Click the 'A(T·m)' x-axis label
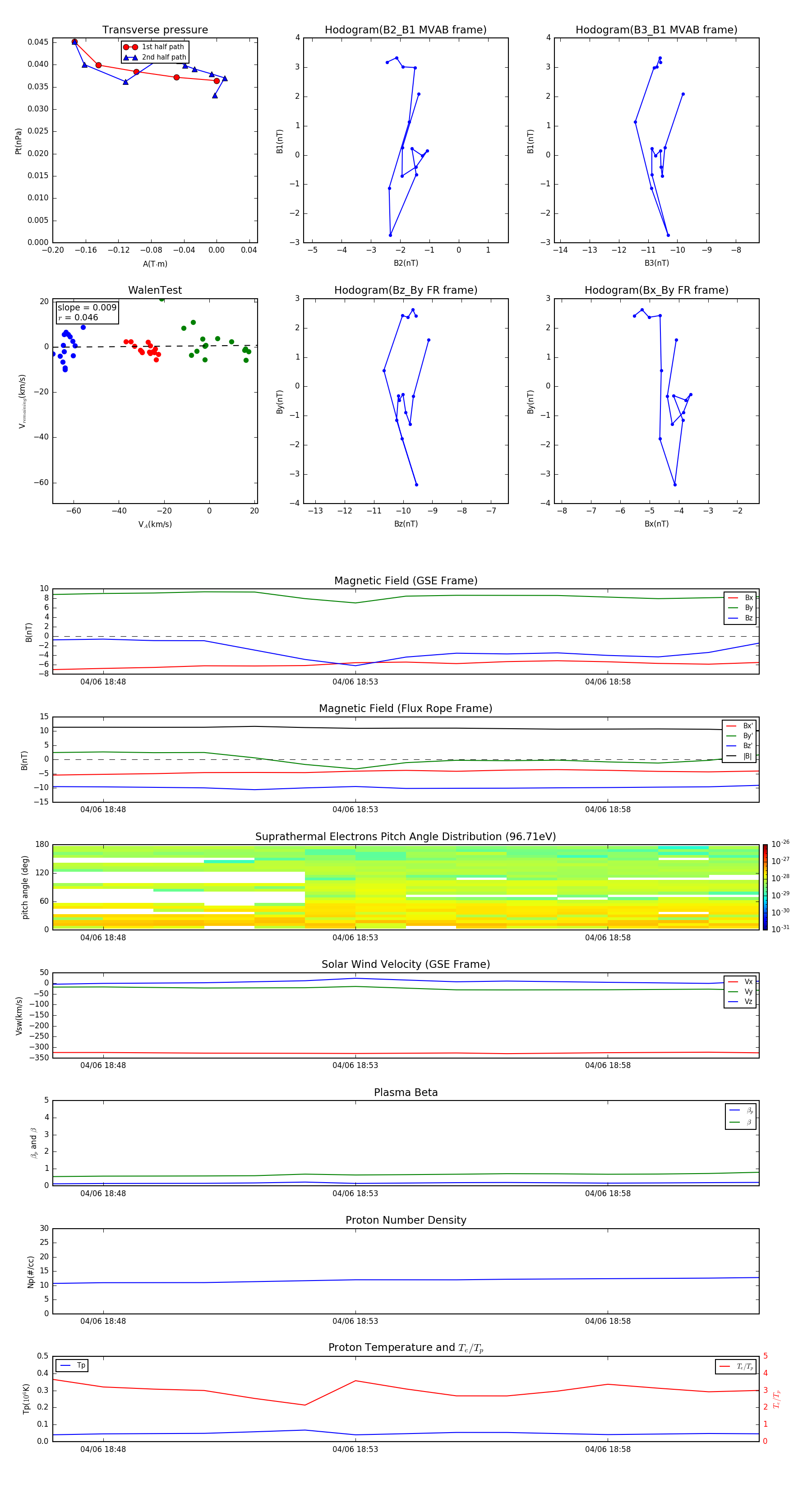The width and height of the screenshot is (812, 1489). 155,264
